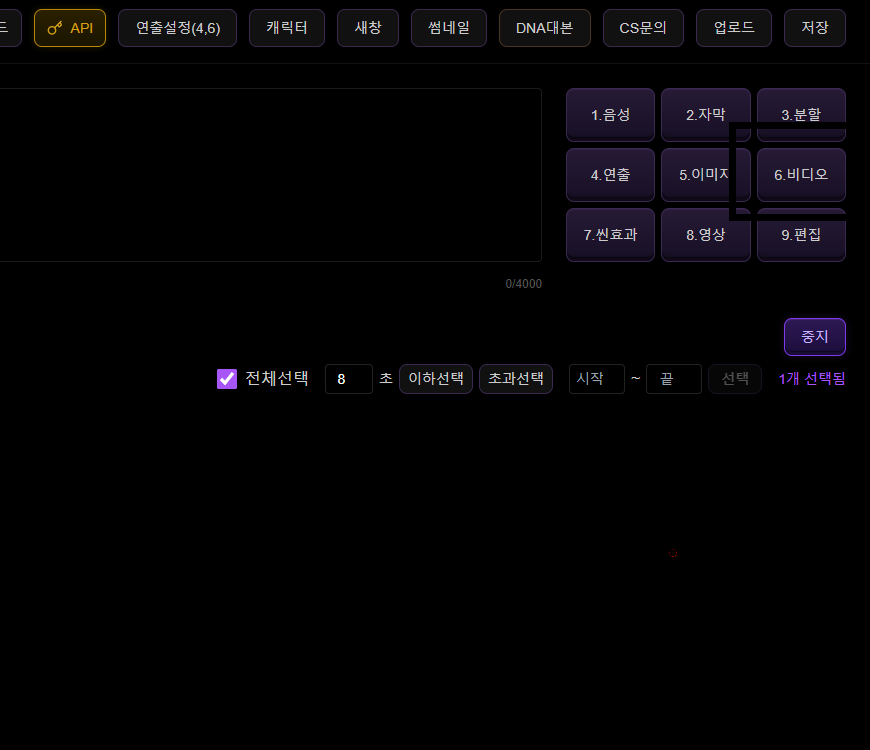
Task: Run step 2.자막
Action: pos(705,115)
